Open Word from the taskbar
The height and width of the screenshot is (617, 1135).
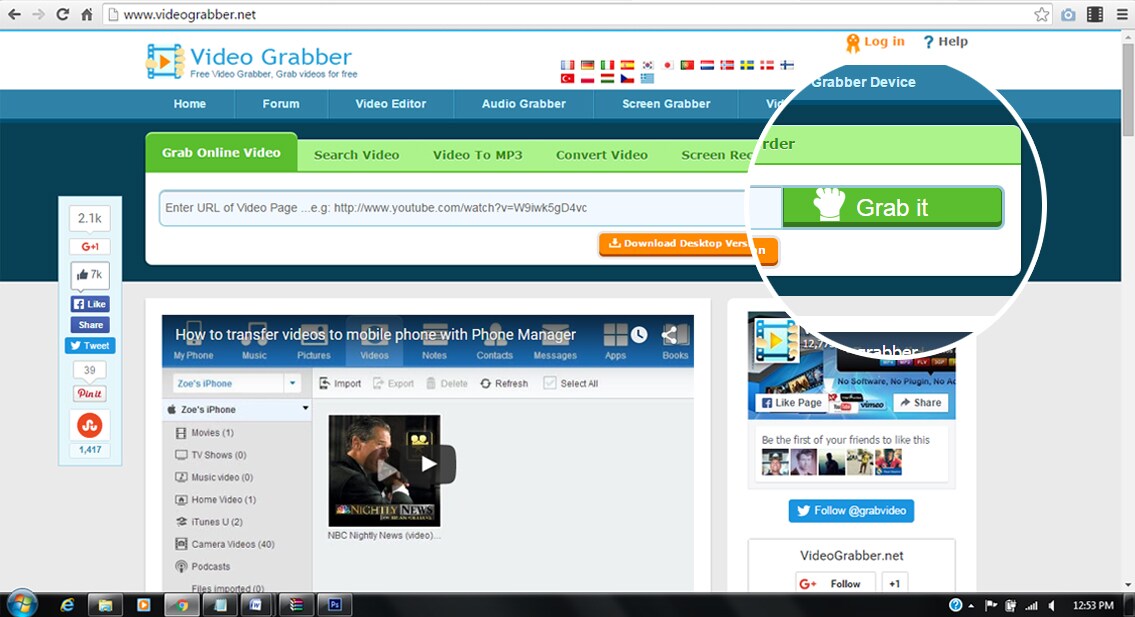coord(256,605)
